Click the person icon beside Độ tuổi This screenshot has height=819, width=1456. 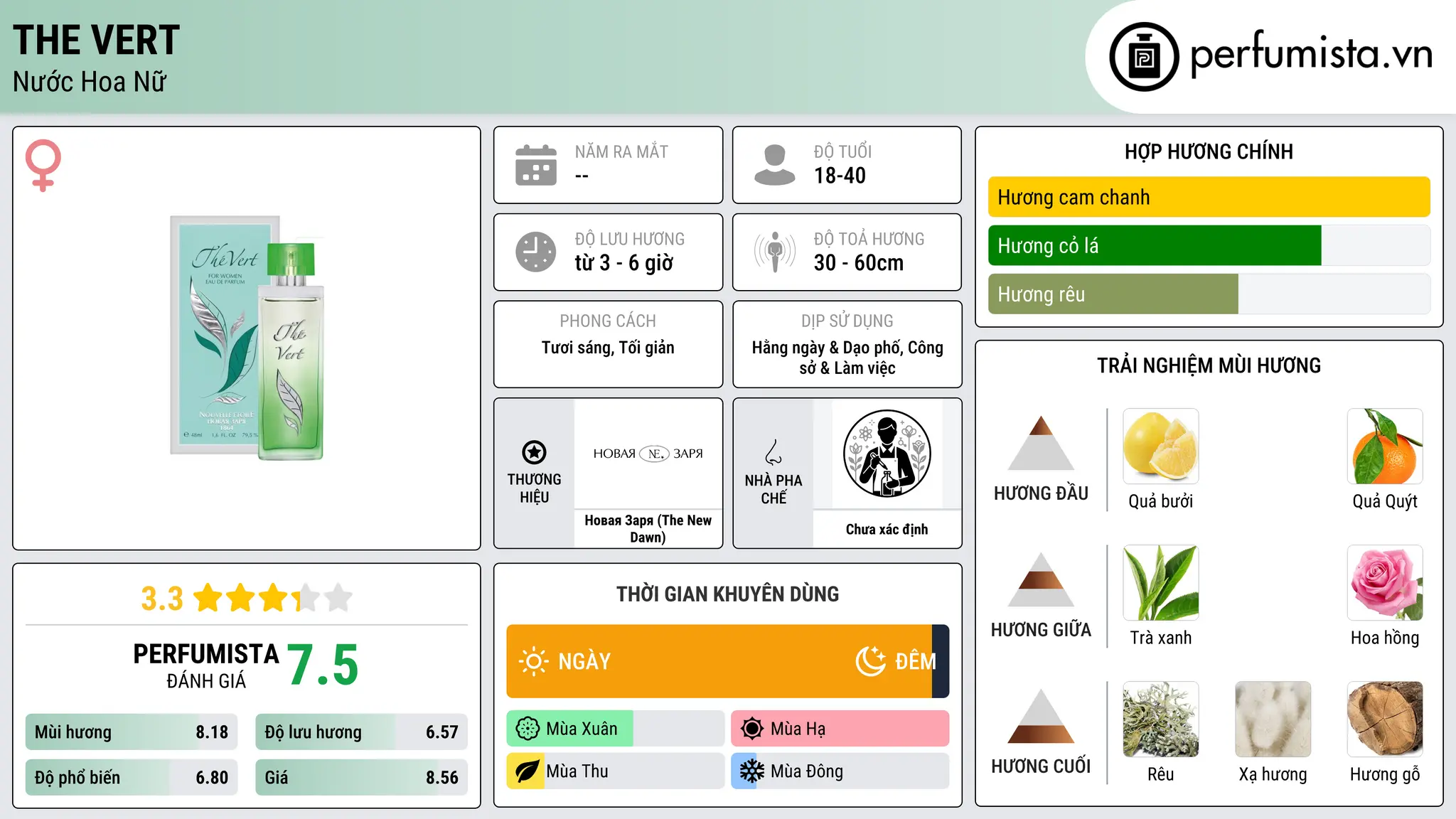pyautogui.click(x=775, y=165)
